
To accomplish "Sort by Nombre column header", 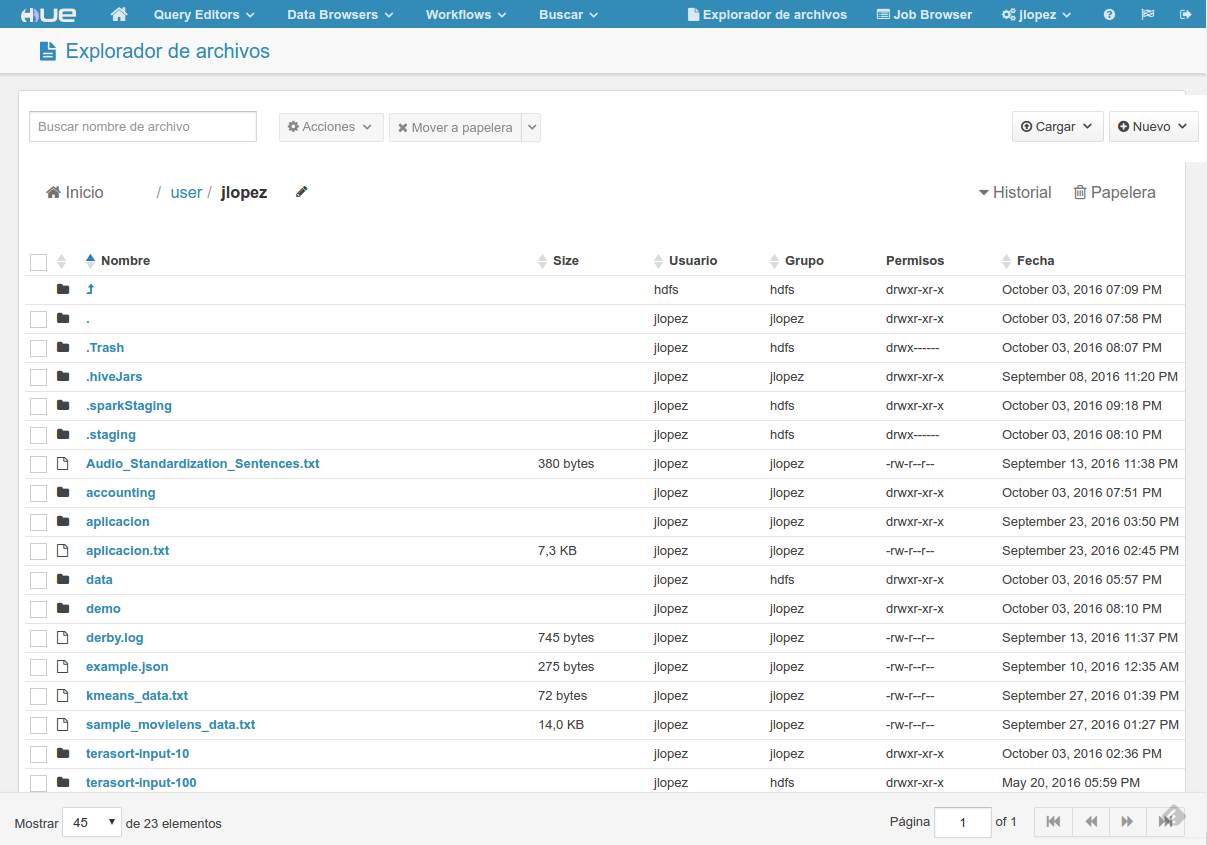I will pyautogui.click(x=125, y=260).
